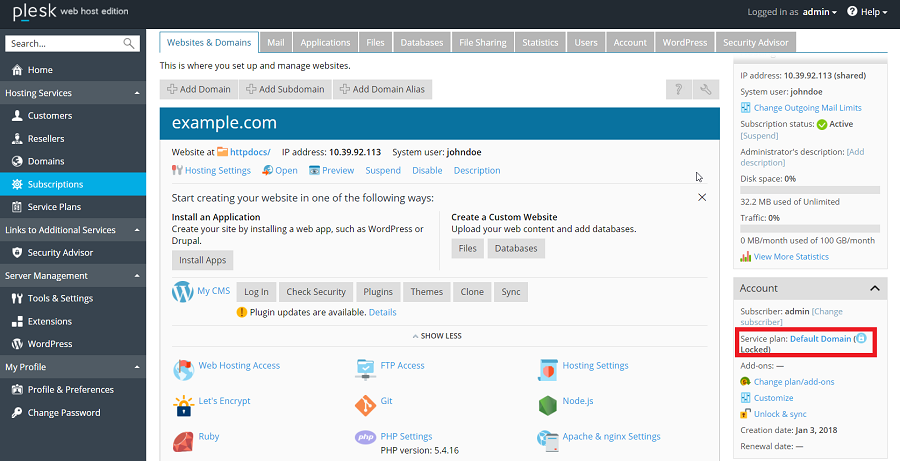The width and height of the screenshot is (900, 461).
Task: Select Service Plans in the sidebar
Action: coord(54,207)
